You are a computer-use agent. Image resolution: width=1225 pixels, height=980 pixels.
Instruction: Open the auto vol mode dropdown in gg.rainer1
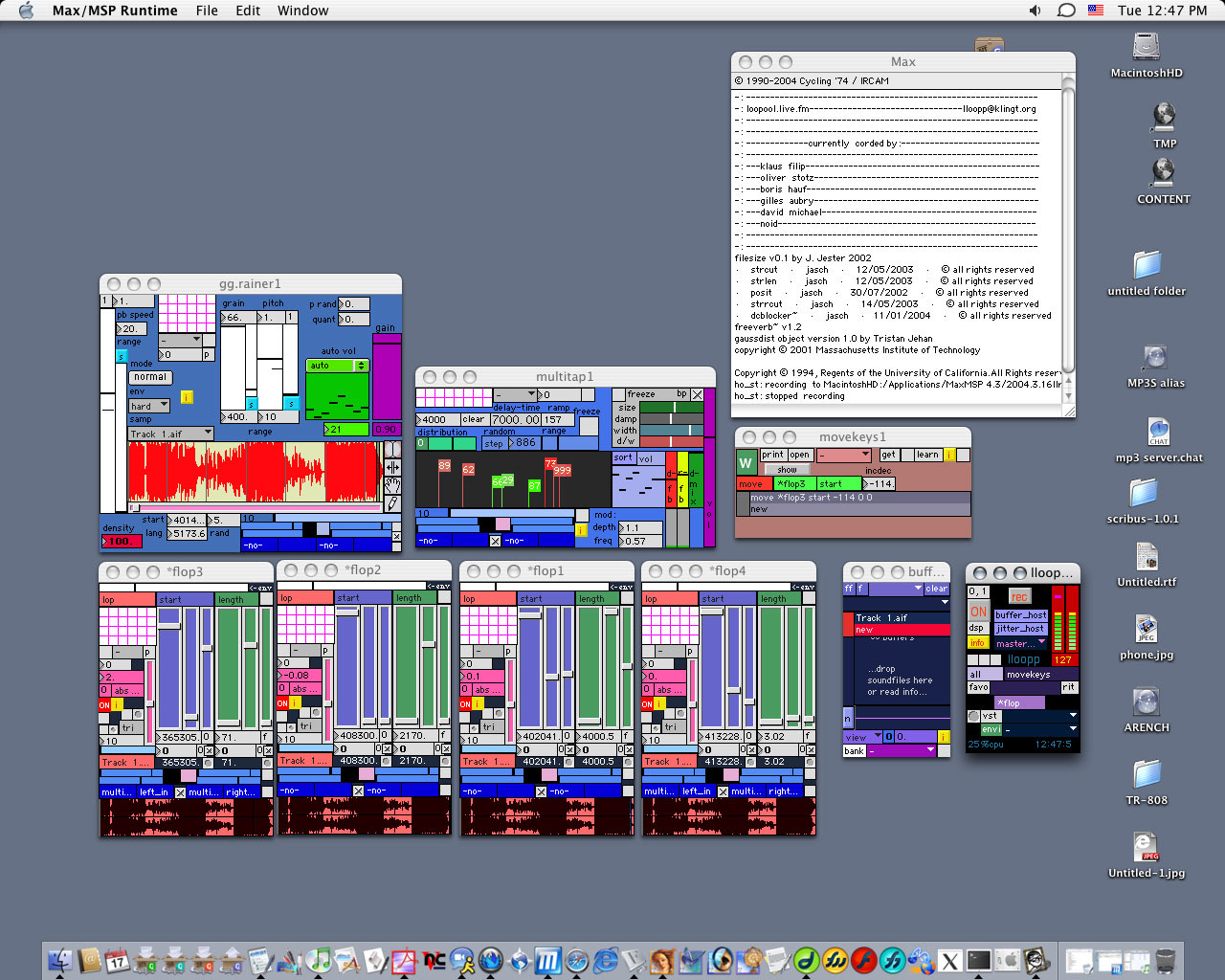coord(337,366)
